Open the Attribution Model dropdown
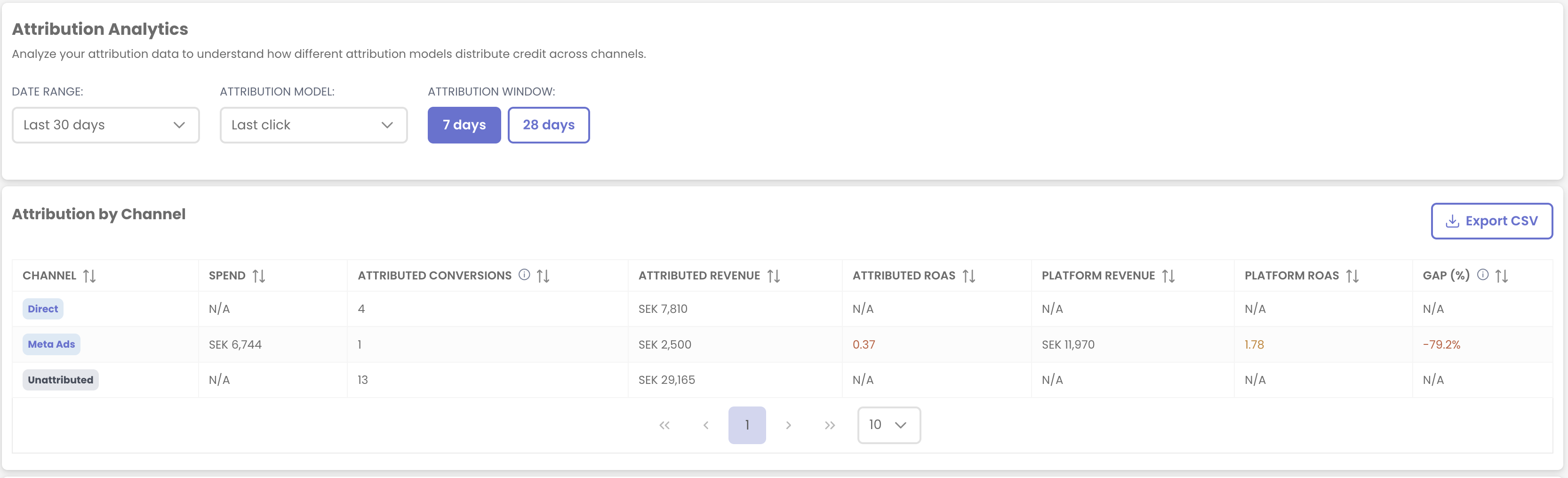Viewport: 1568px width, 478px height. [x=313, y=125]
